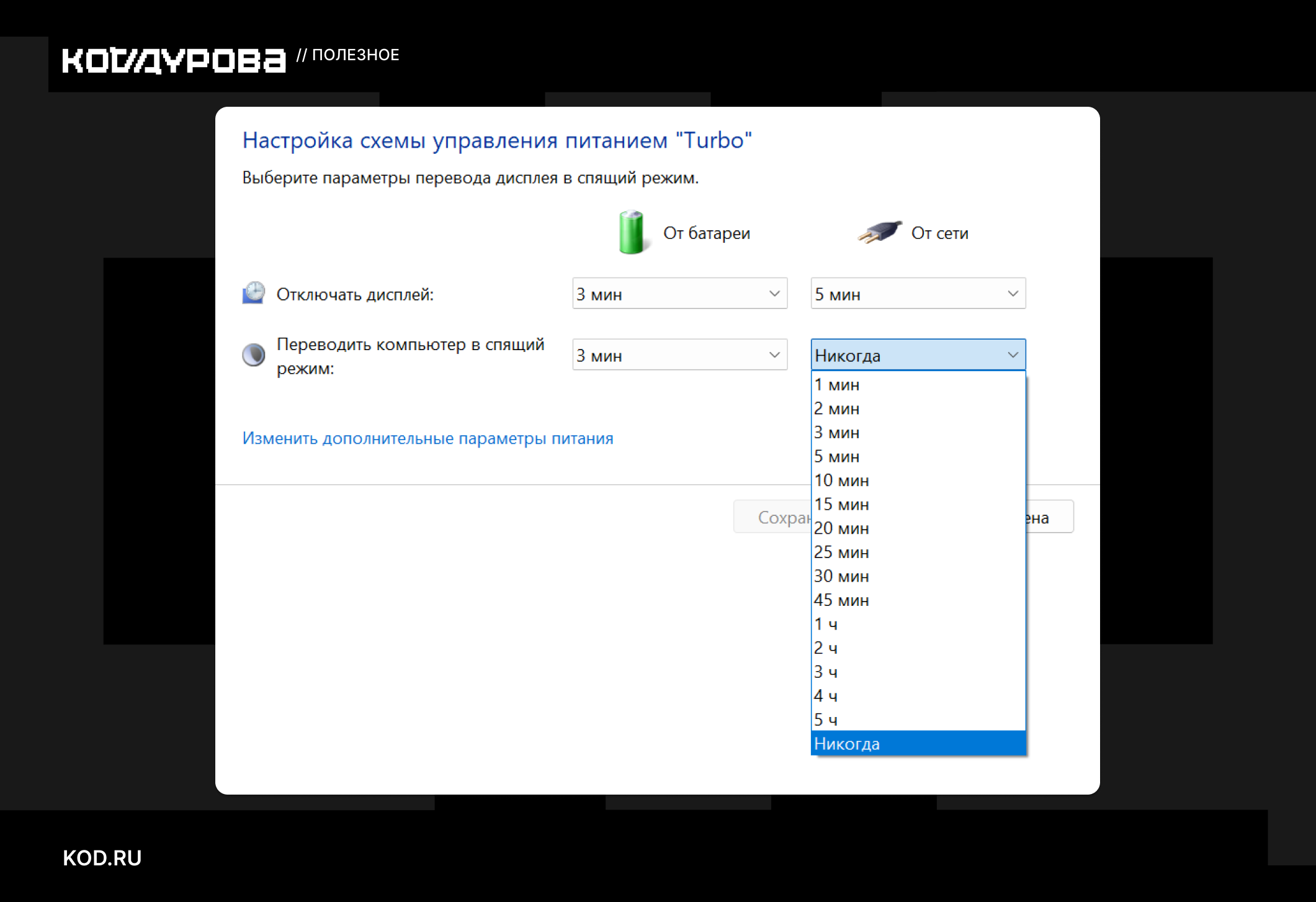Open plugged-in display-off dropdown showing 5 мин
Image resolution: width=1316 pixels, height=902 pixels.
tap(918, 294)
